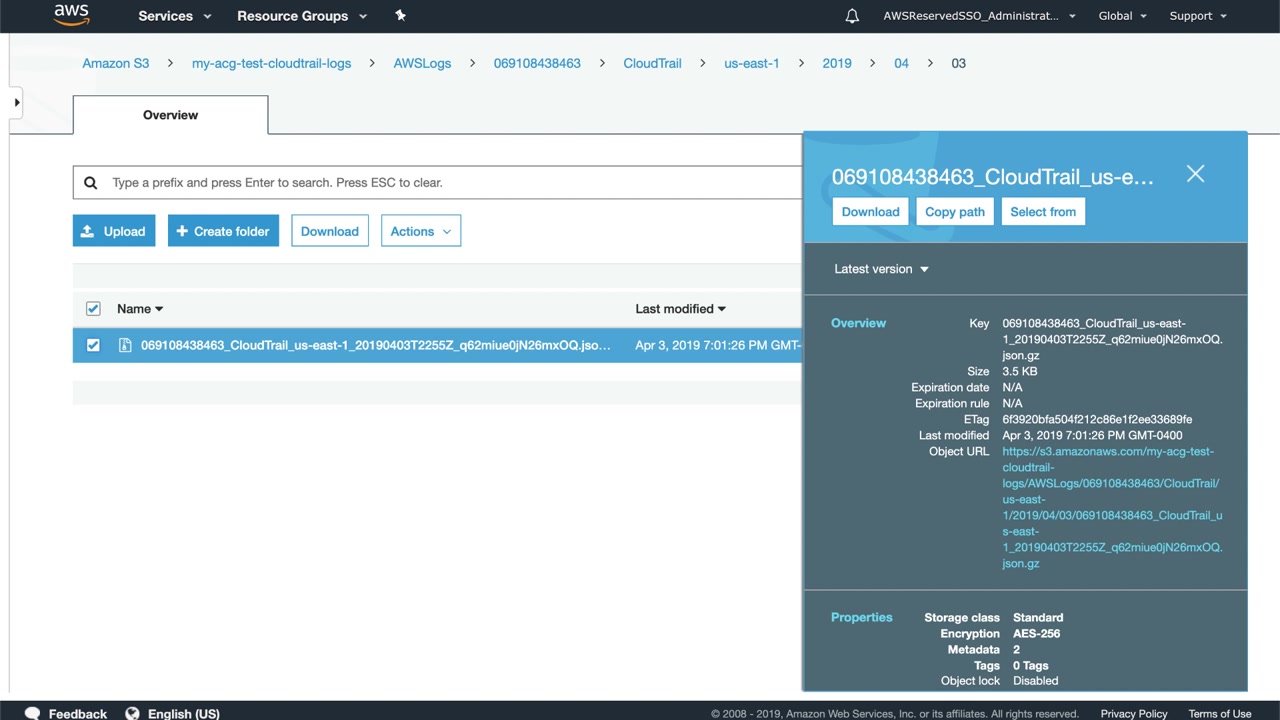Sort by the Name column

(x=140, y=309)
